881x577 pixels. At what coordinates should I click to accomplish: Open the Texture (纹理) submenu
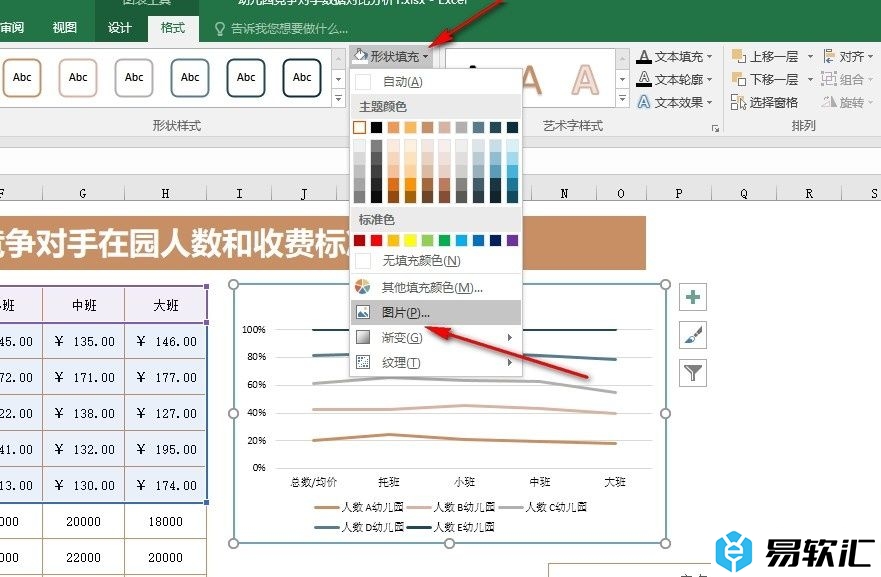tap(435, 363)
